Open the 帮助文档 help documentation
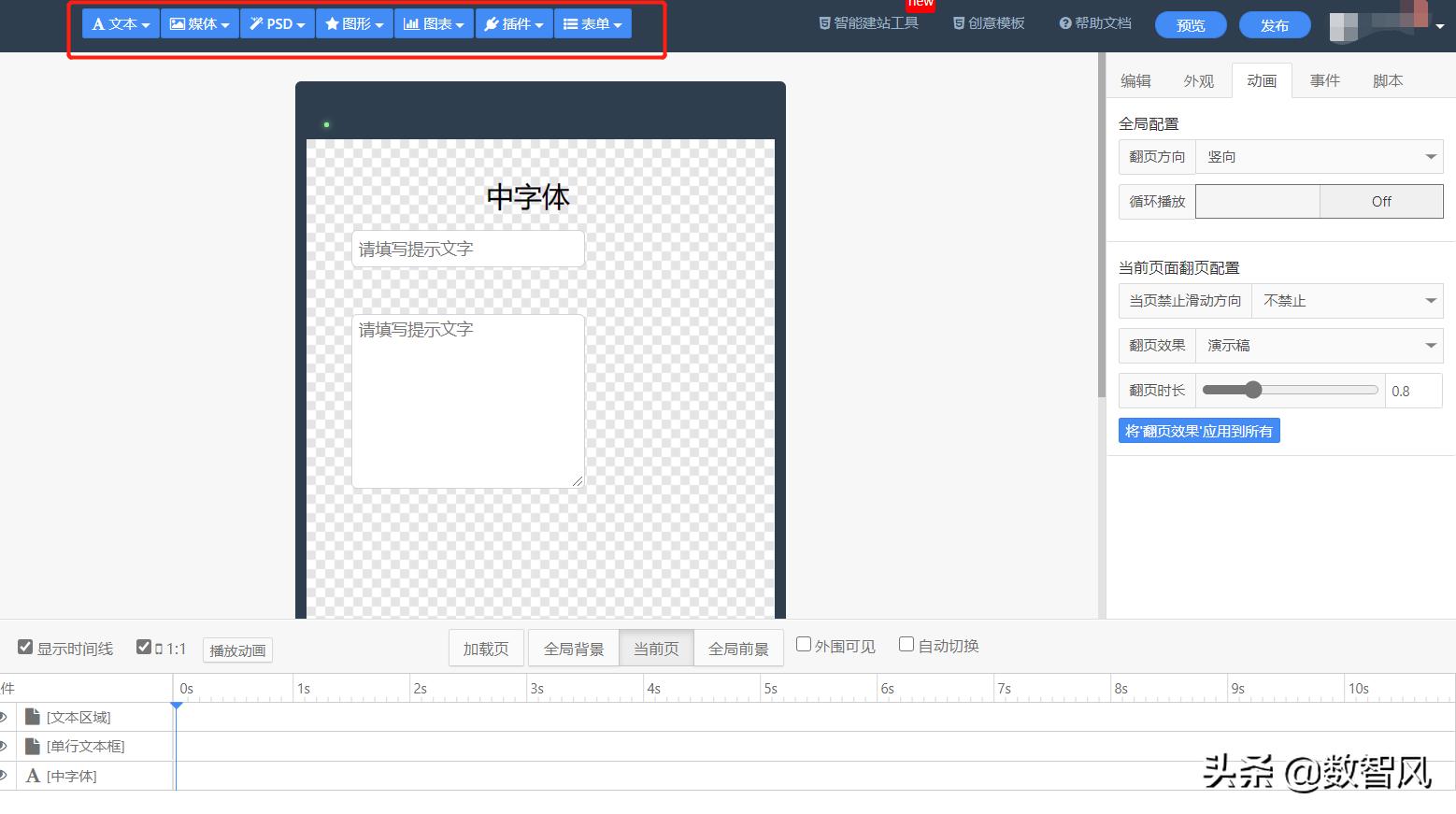 [1094, 22]
